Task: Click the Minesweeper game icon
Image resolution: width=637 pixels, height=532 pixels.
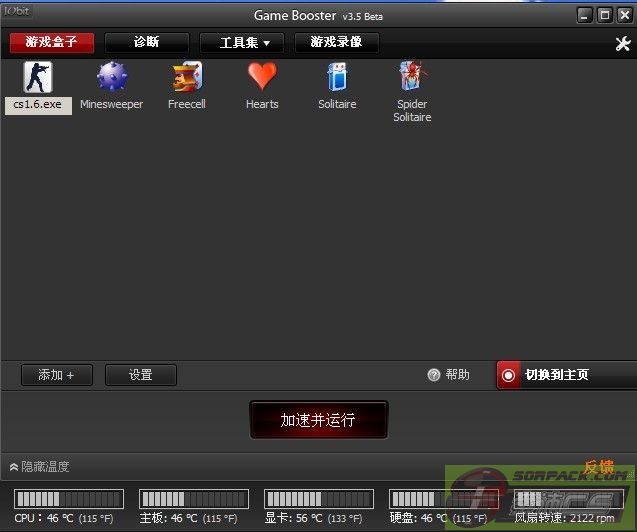Action: (x=111, y=78)
